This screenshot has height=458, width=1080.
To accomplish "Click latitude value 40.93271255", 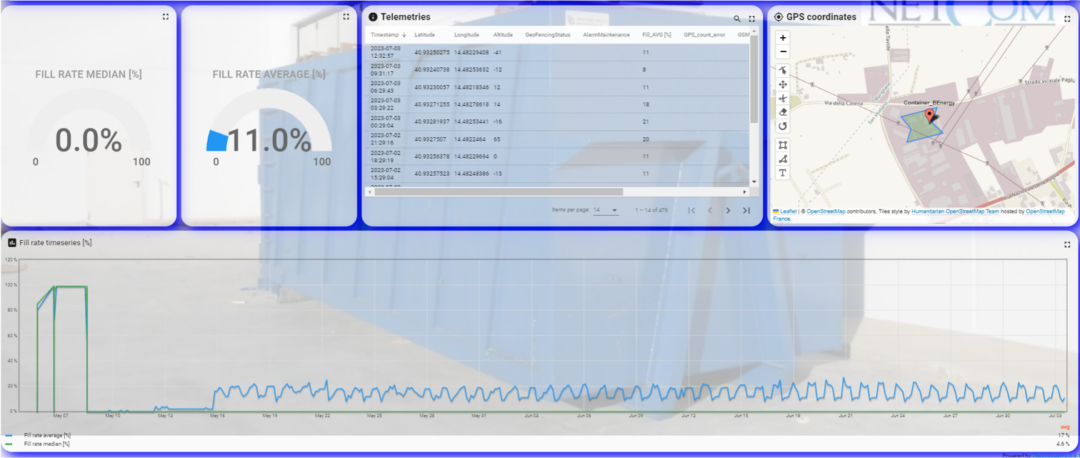I will 432,104.
